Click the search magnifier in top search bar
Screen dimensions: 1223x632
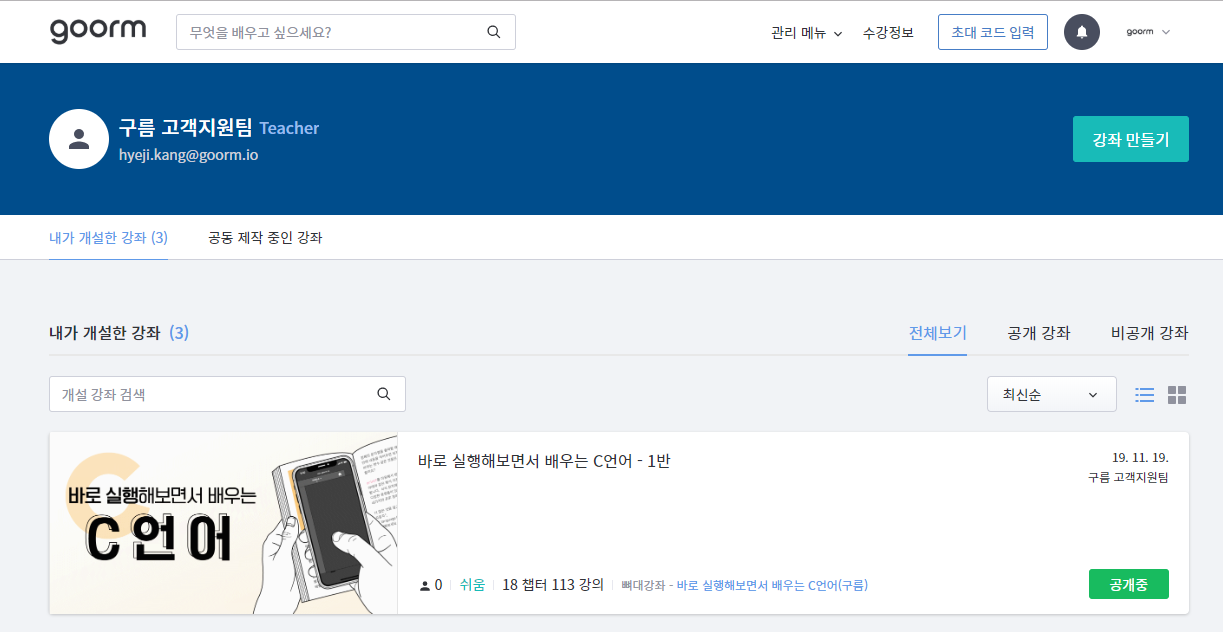point(494,32)
